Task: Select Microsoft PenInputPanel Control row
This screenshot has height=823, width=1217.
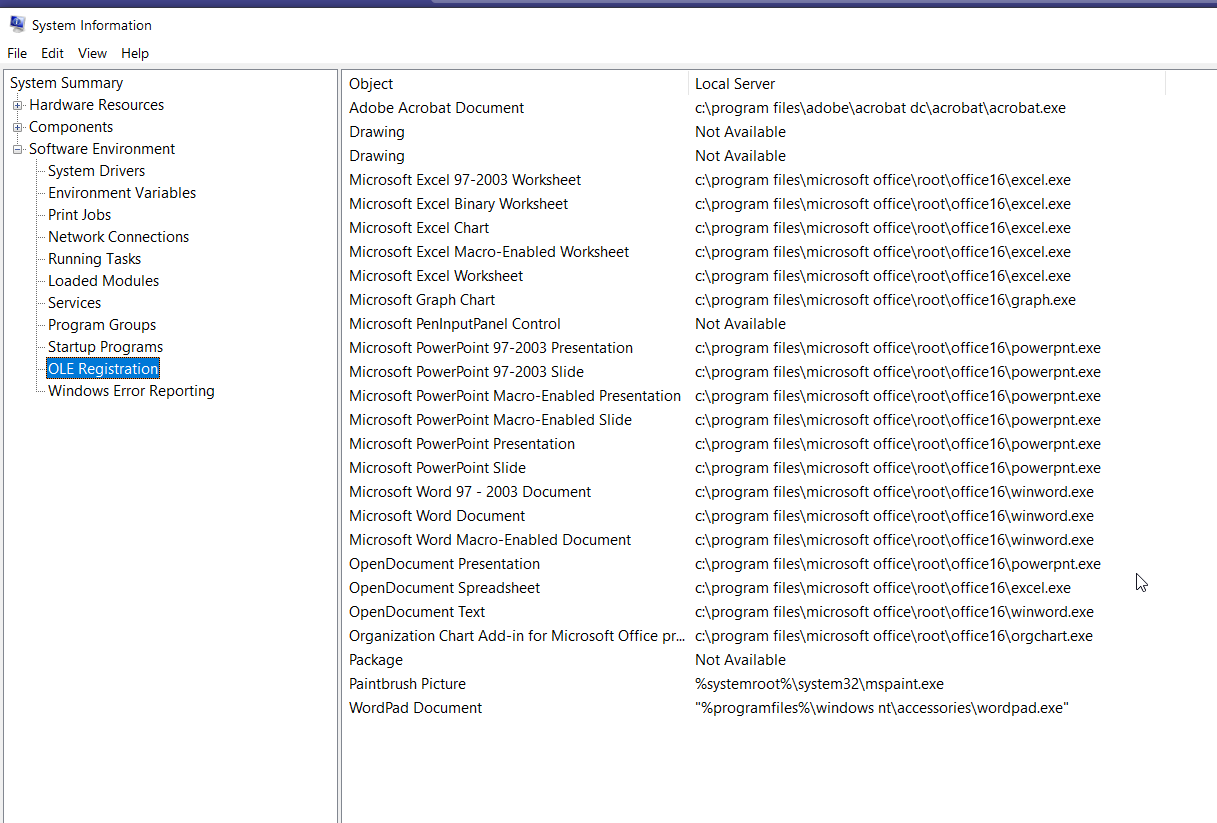Action: (x=455, y=324)
